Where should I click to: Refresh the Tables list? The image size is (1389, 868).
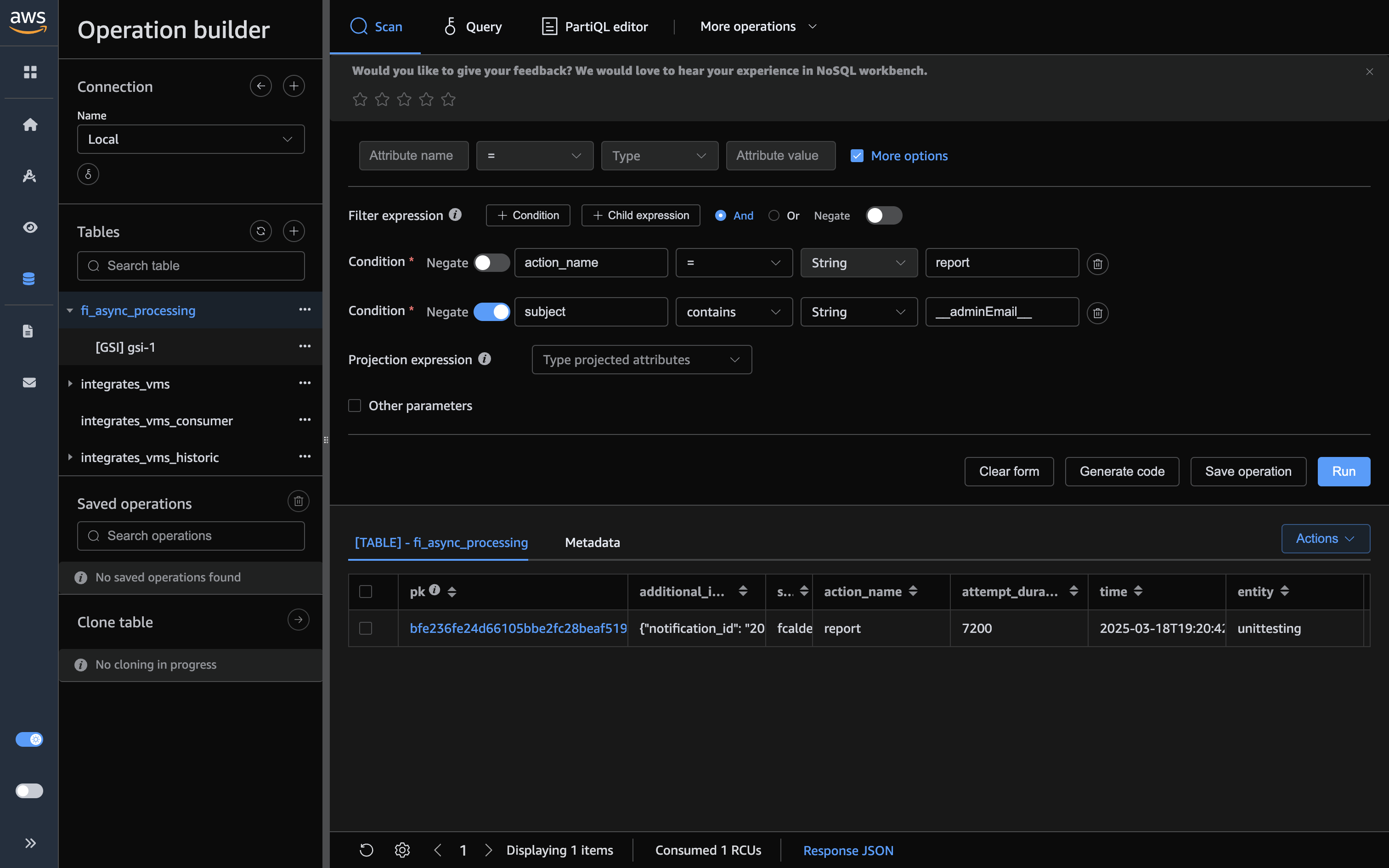pyautogui.click(x=260, y=231)
